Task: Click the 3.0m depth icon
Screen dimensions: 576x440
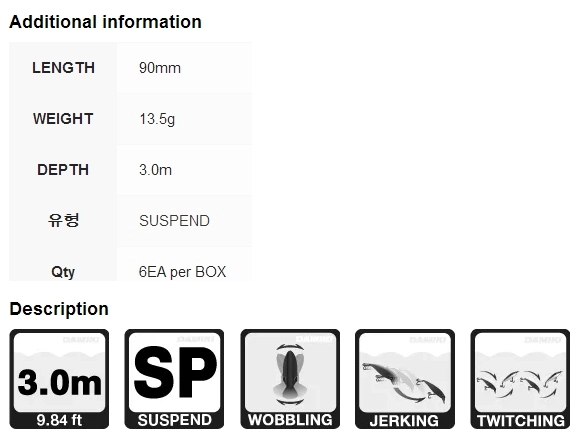Action: [59, 379]
